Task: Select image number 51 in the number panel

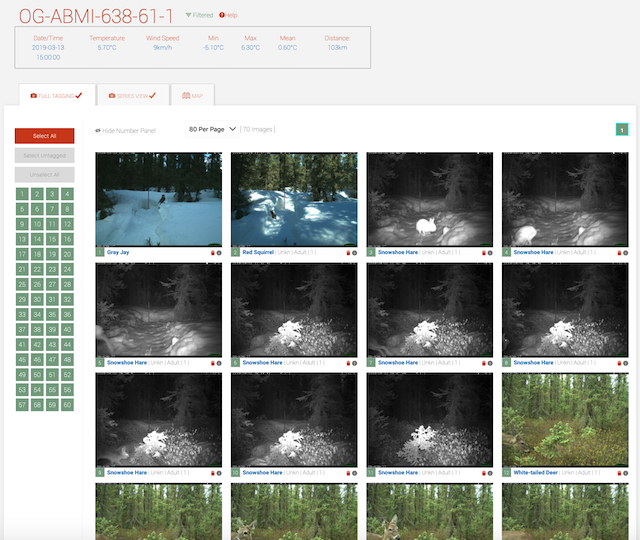Action: [52, 375]
